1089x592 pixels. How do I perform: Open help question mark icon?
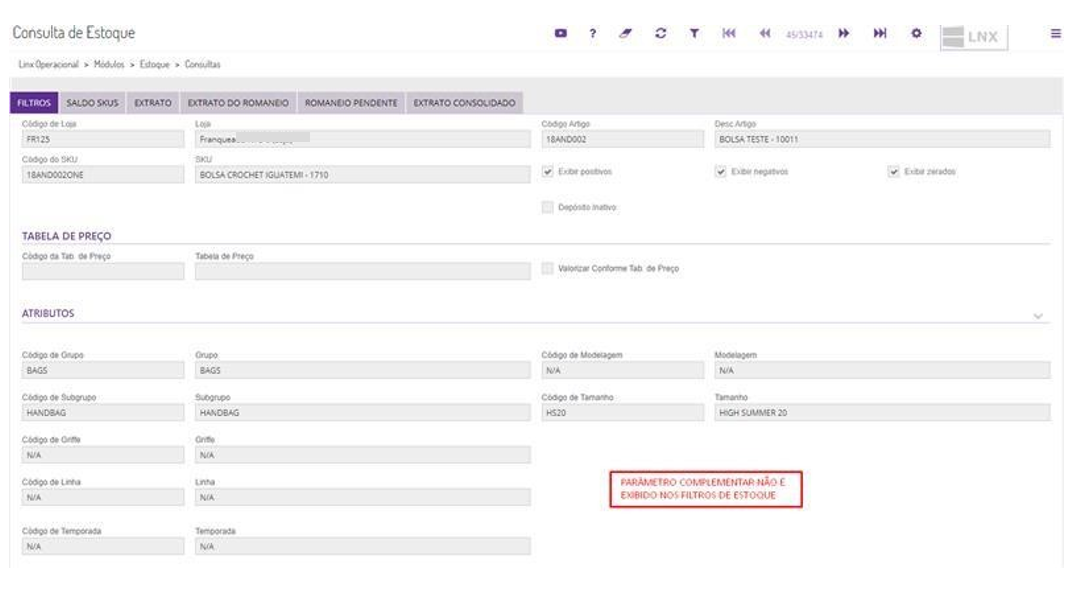tap(592, 33)
